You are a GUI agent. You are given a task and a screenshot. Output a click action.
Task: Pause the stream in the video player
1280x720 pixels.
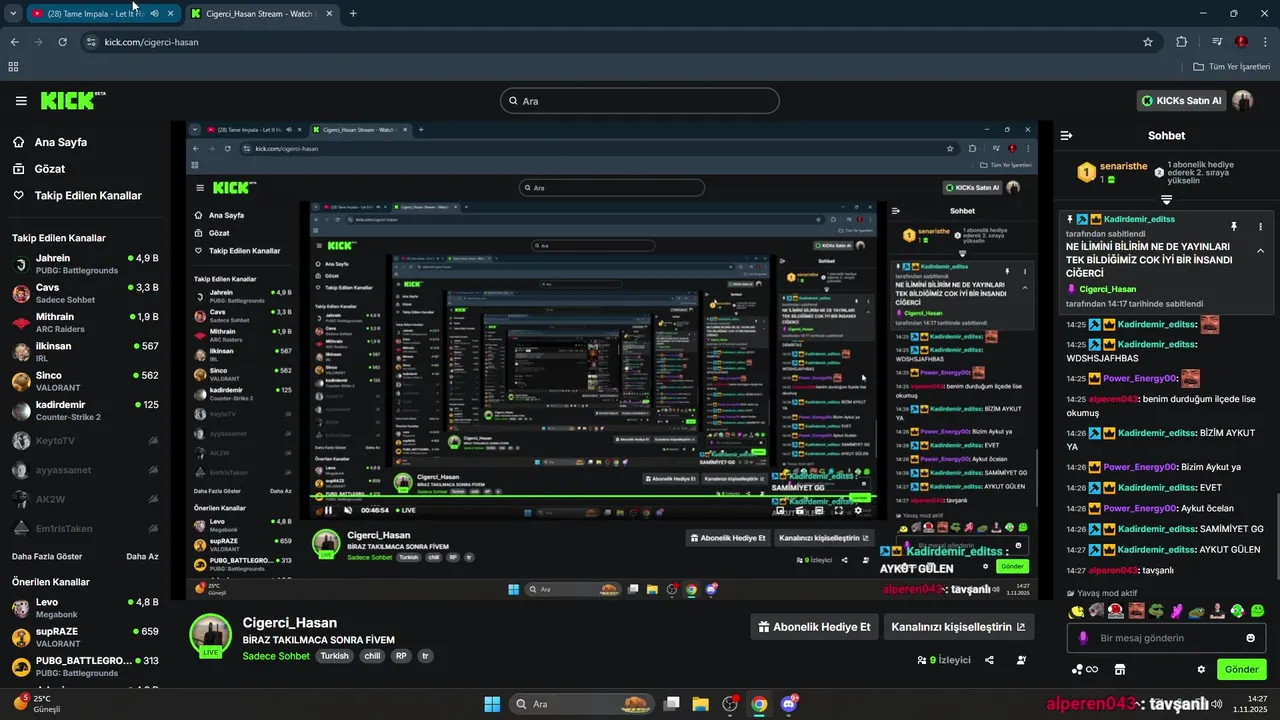point(328,510)
